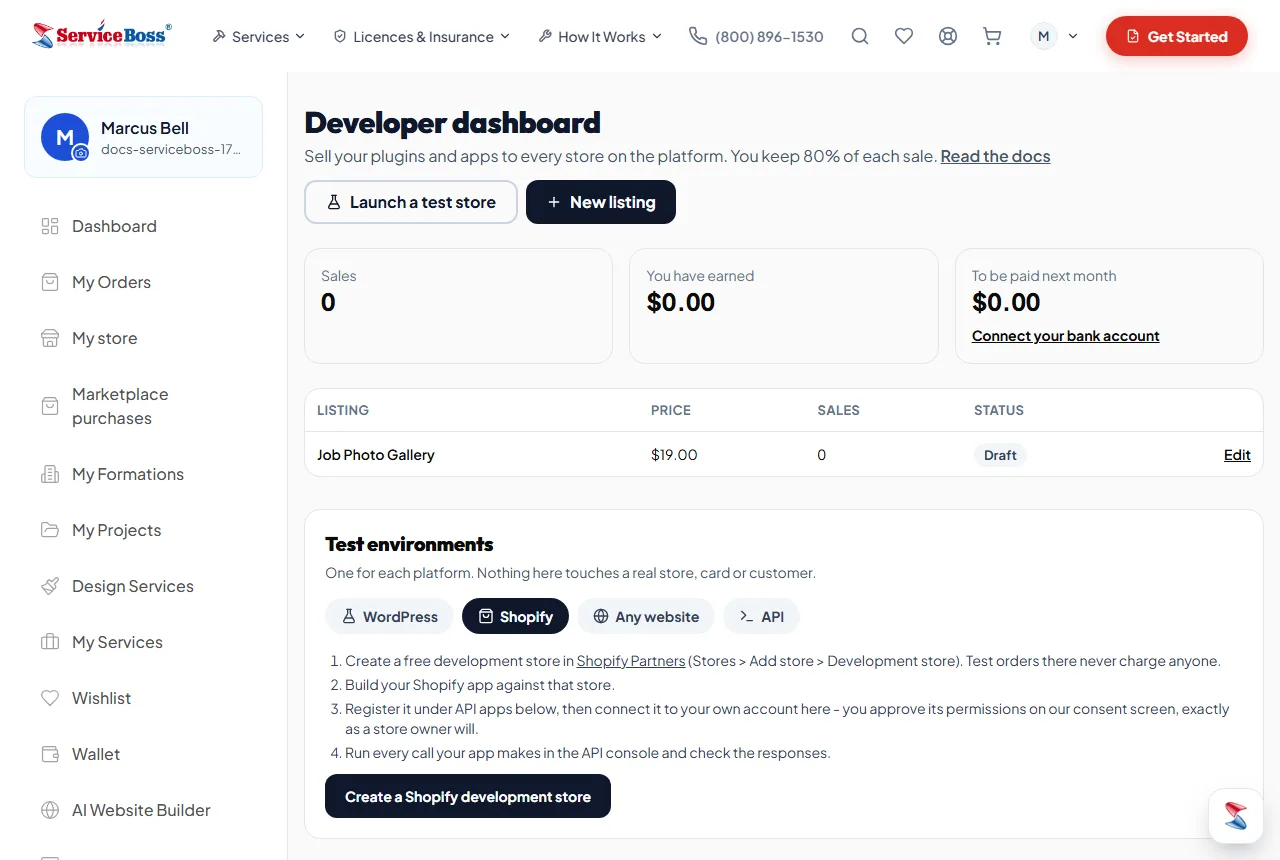The width and height of the screenshot is (1280, 860).
Task: Expand the Licences & Insurance menu
Action: click(x=421, y=36)
